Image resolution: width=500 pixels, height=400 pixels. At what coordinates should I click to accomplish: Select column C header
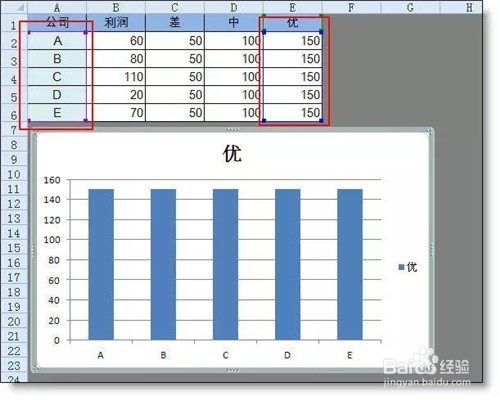coord(175,7)
